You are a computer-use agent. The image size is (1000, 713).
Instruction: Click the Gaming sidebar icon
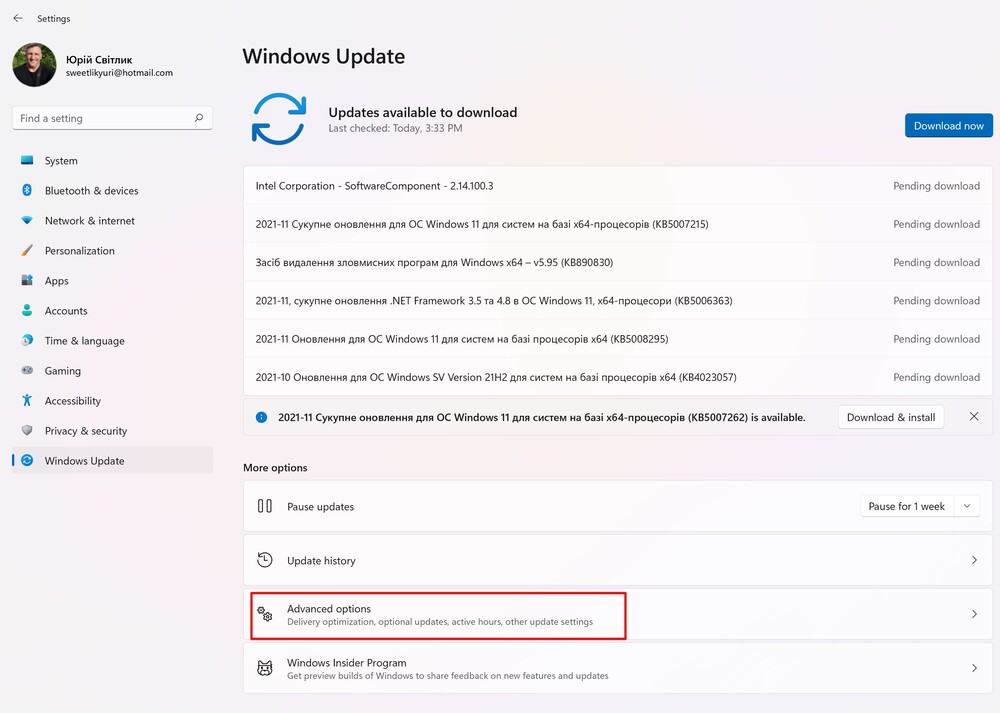click(x=27, y=370)
